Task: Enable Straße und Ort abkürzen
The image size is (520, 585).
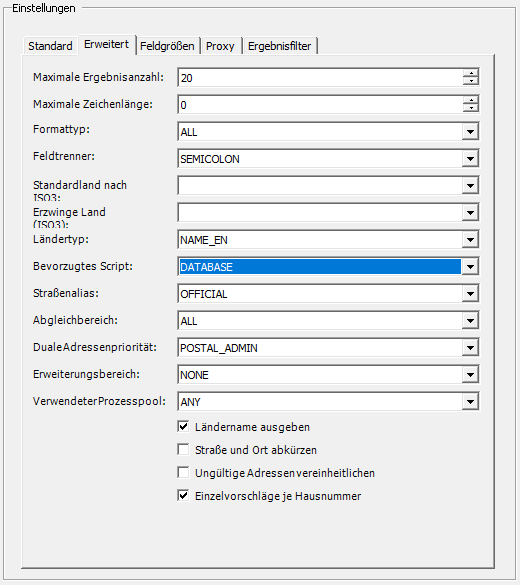Action: point(183,450)
